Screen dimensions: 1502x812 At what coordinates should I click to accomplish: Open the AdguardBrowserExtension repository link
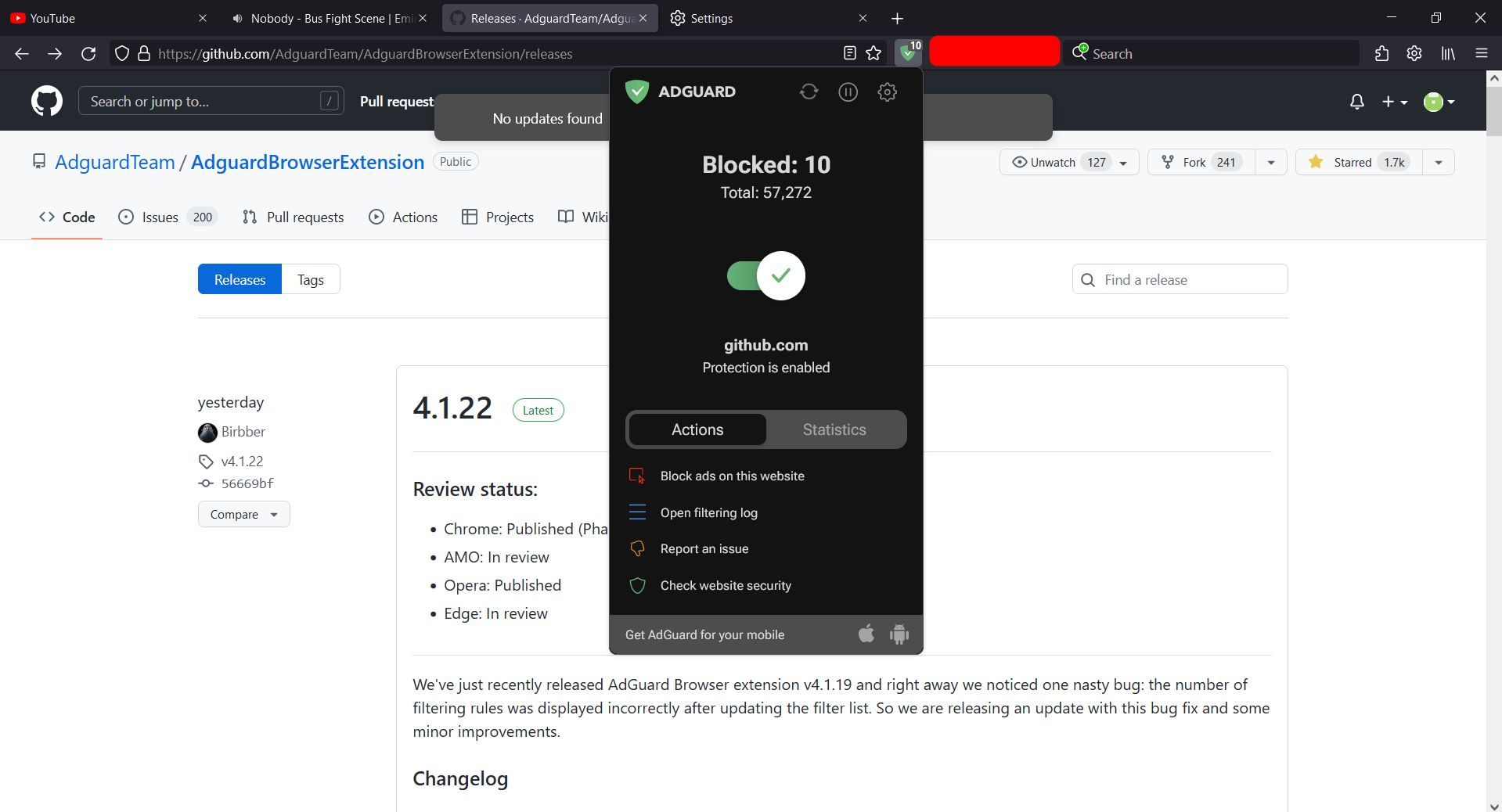point(308,162)
